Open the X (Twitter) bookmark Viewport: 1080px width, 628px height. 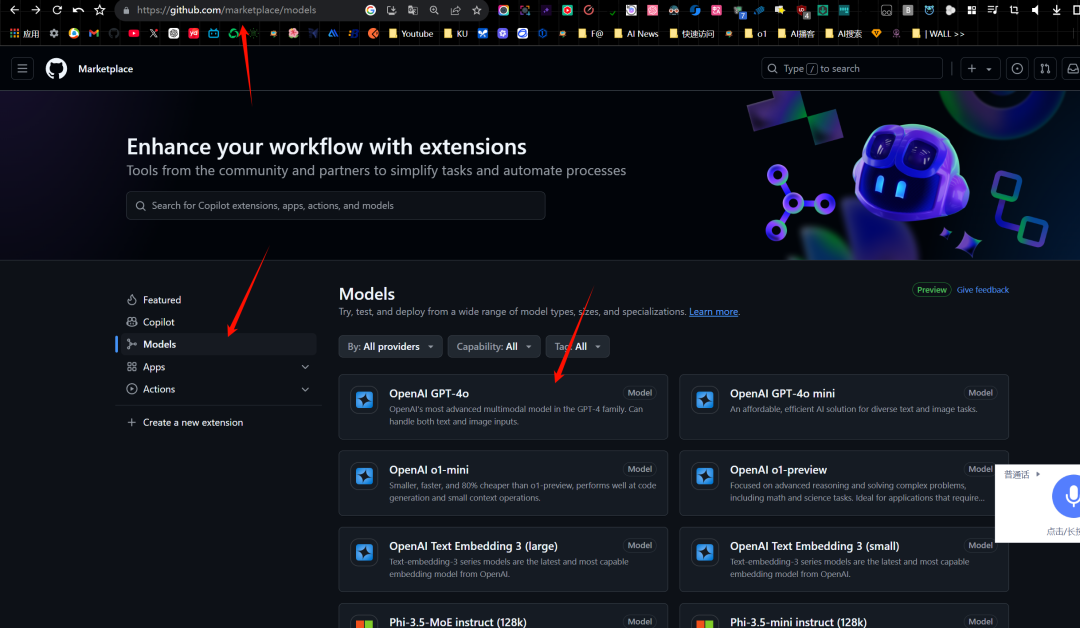[154, 33]
